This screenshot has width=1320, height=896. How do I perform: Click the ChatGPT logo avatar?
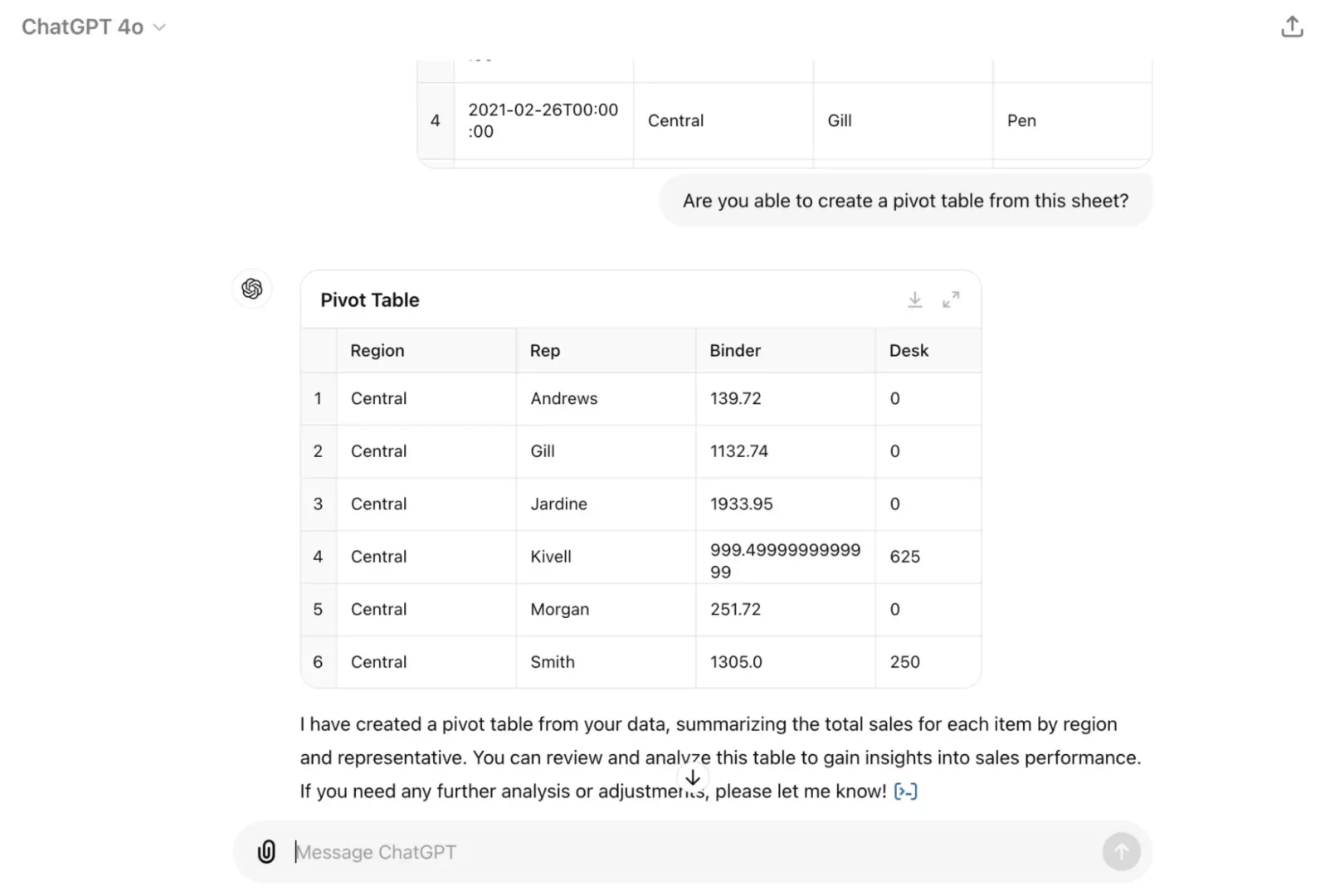point(252,289)
